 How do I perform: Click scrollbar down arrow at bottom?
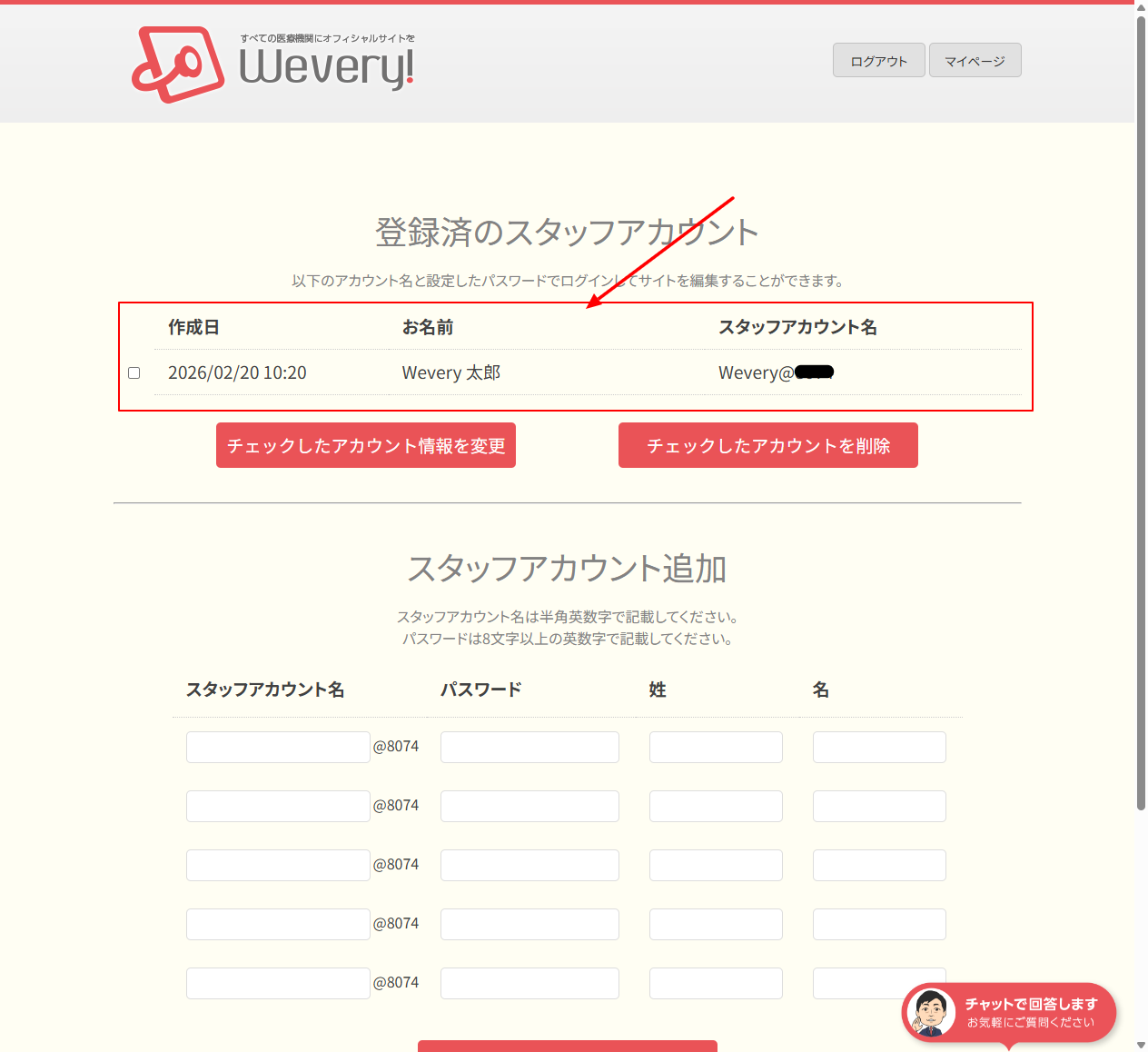(1141, 1046)
